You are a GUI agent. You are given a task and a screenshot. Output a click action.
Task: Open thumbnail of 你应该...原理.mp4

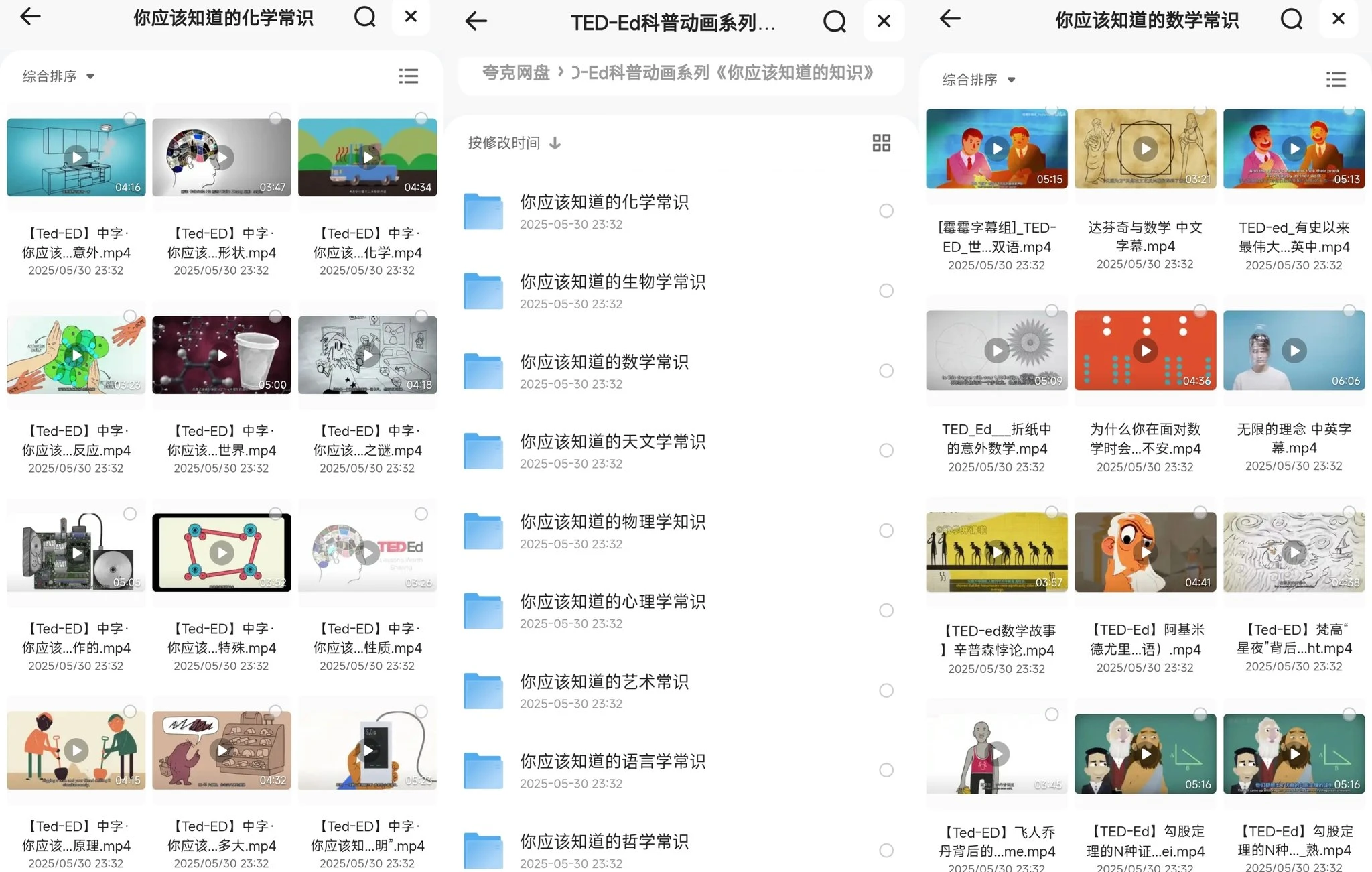pos(76,751)
